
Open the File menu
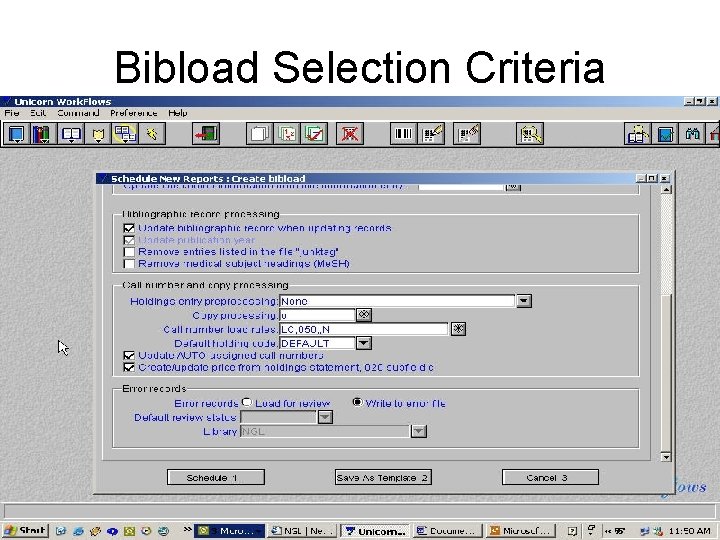point(11,113)
